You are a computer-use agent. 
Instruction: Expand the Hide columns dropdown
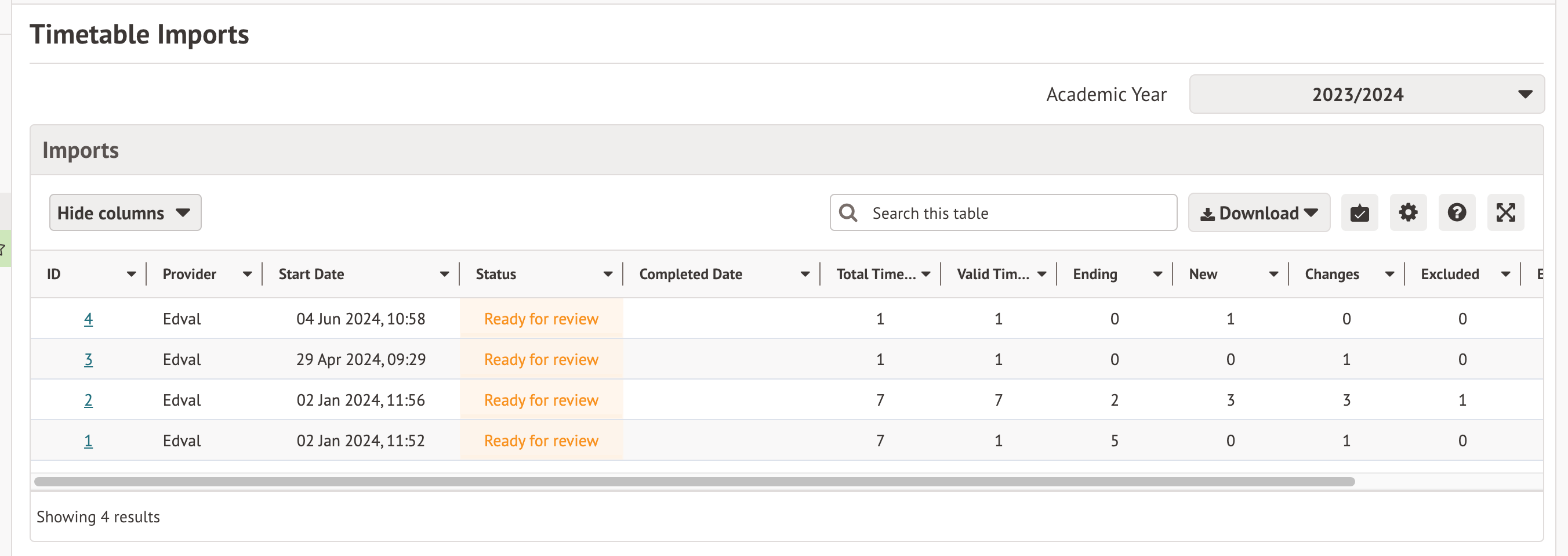[x=125, y=212]
